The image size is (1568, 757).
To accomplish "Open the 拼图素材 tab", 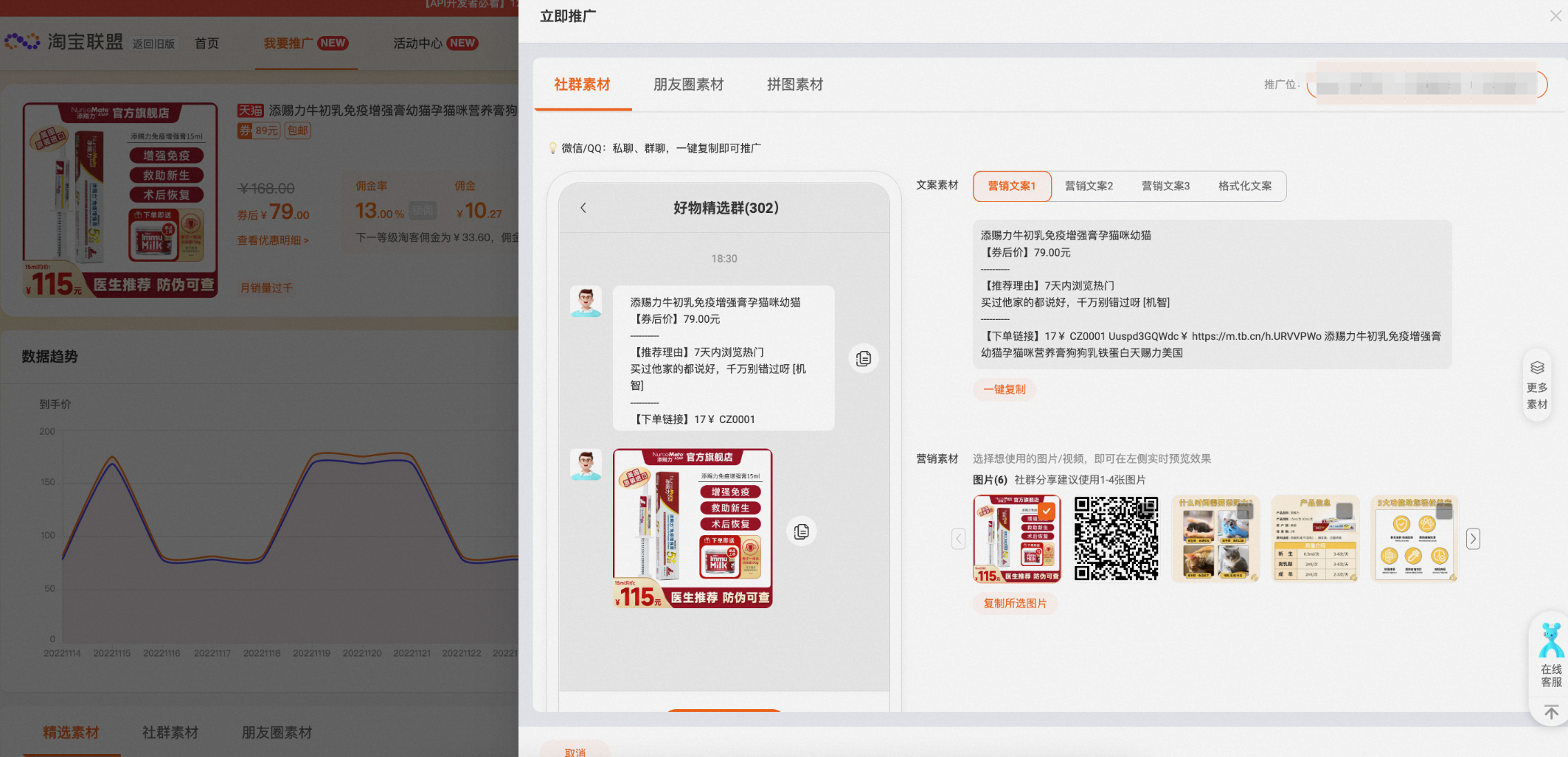I will point(795,85).
